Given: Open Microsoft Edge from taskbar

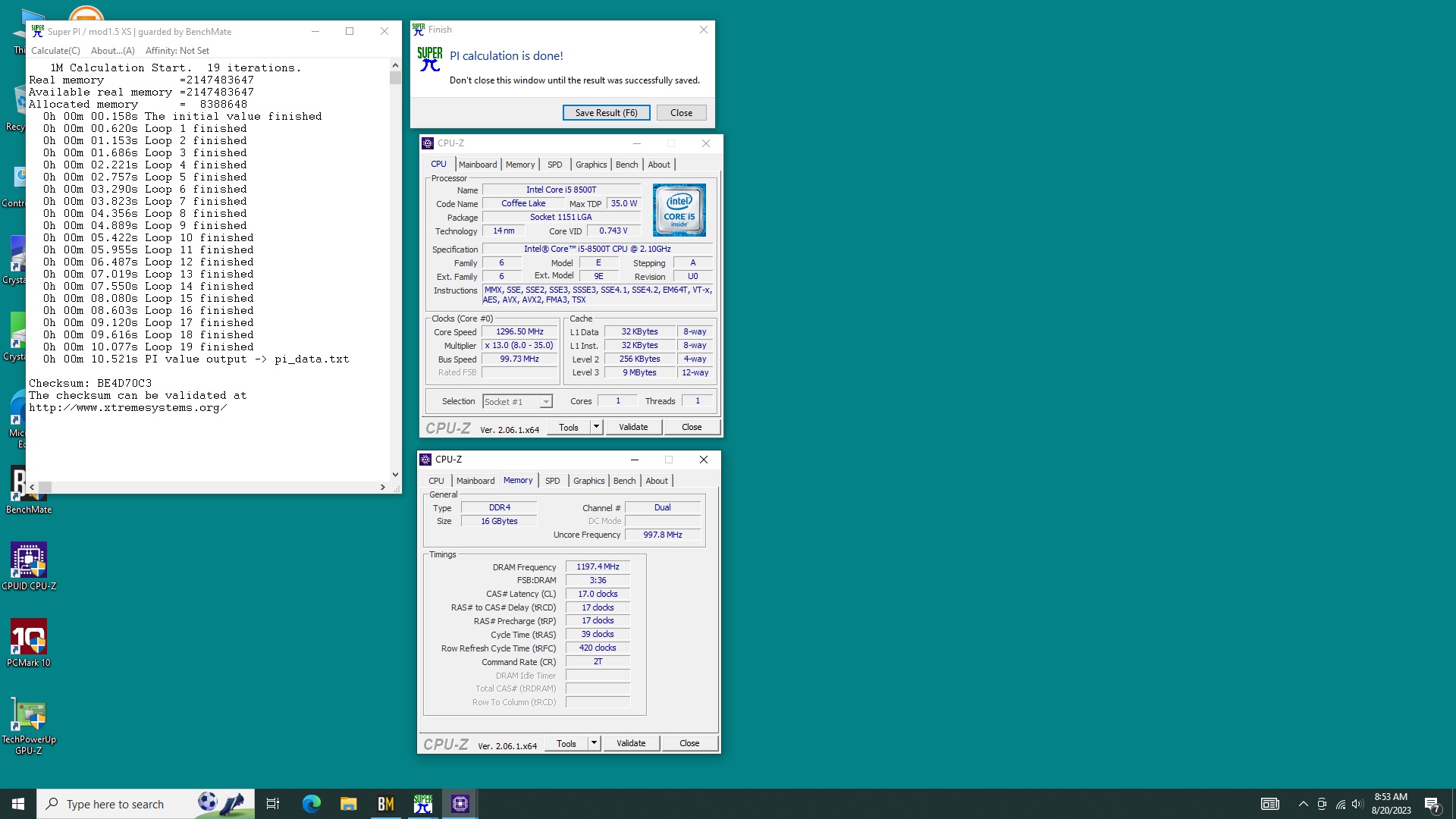Looking at the screenshot, I should coord(311,804).
